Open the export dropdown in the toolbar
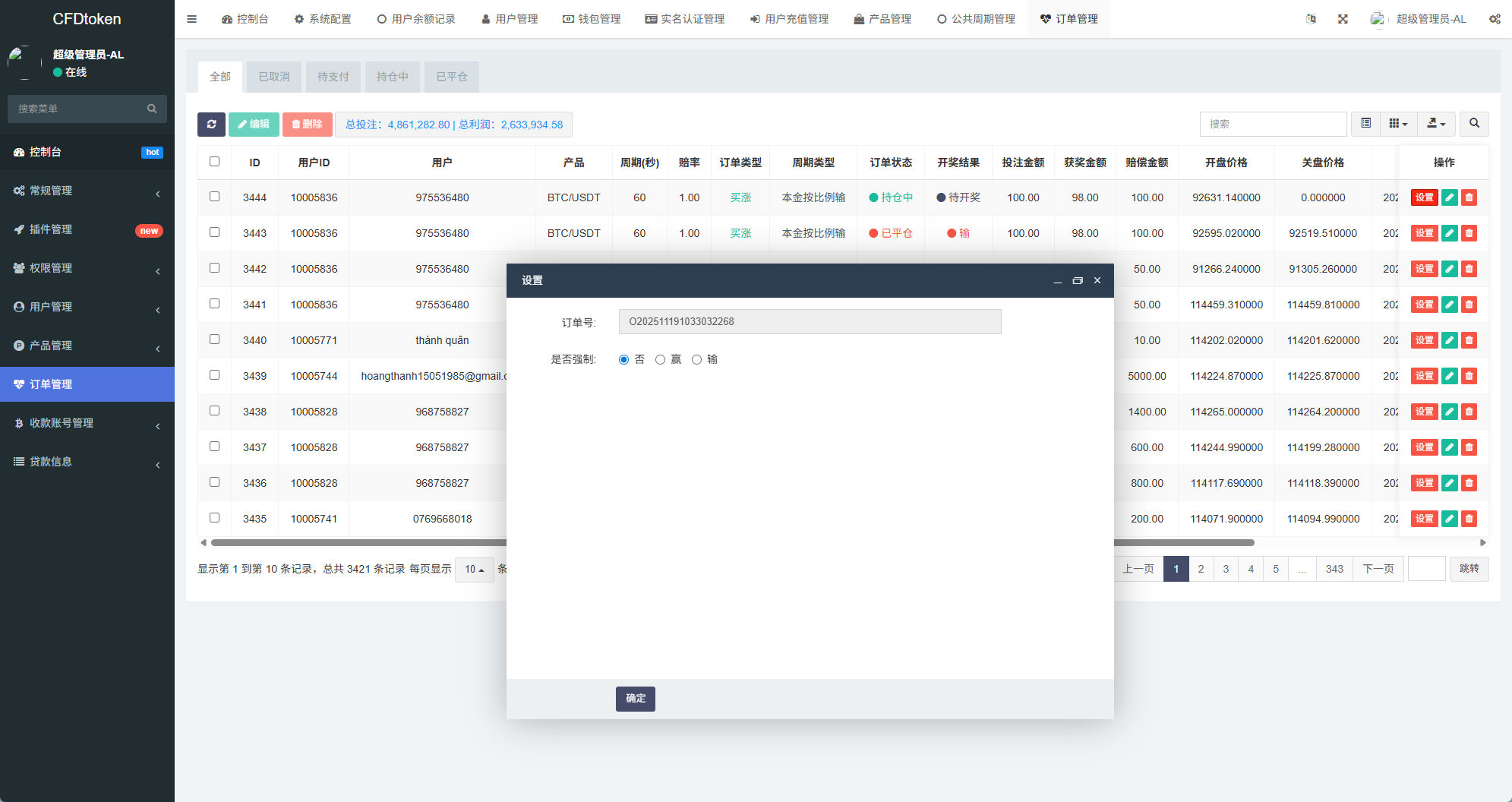 (1436, 124)
